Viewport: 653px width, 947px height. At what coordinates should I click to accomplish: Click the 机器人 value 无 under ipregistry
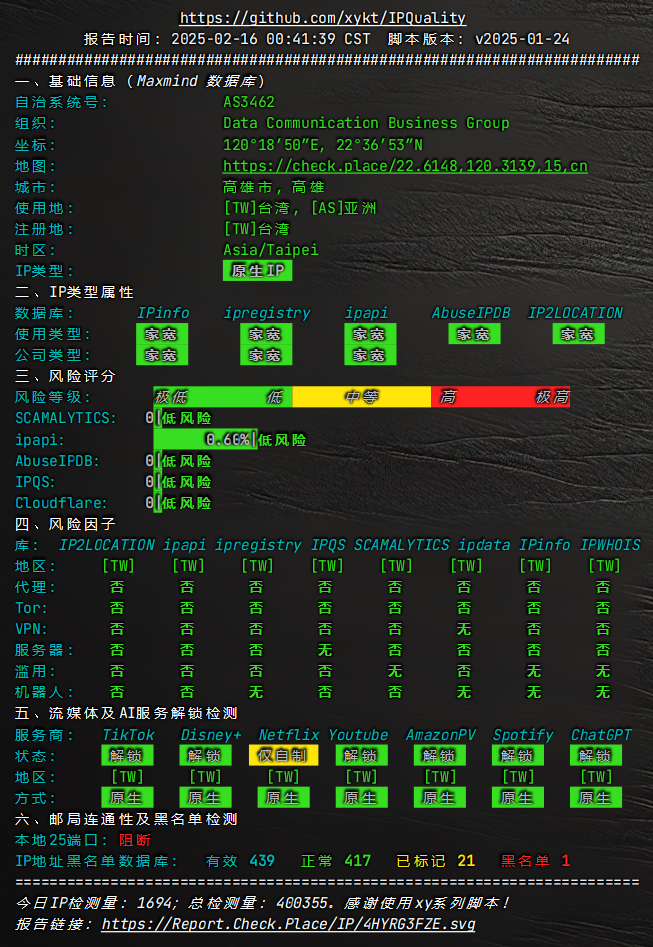pos(256,692)
